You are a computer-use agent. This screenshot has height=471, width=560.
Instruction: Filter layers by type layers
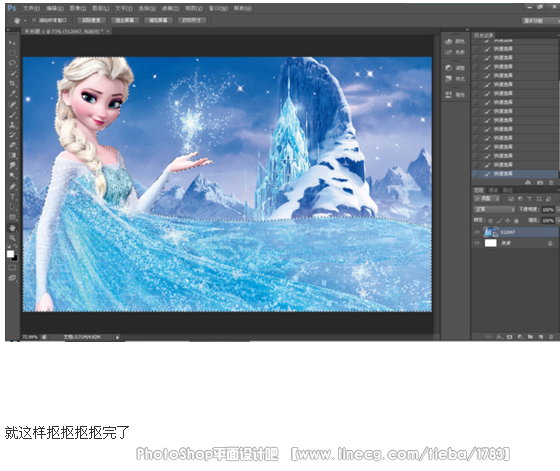click(529, 199)
